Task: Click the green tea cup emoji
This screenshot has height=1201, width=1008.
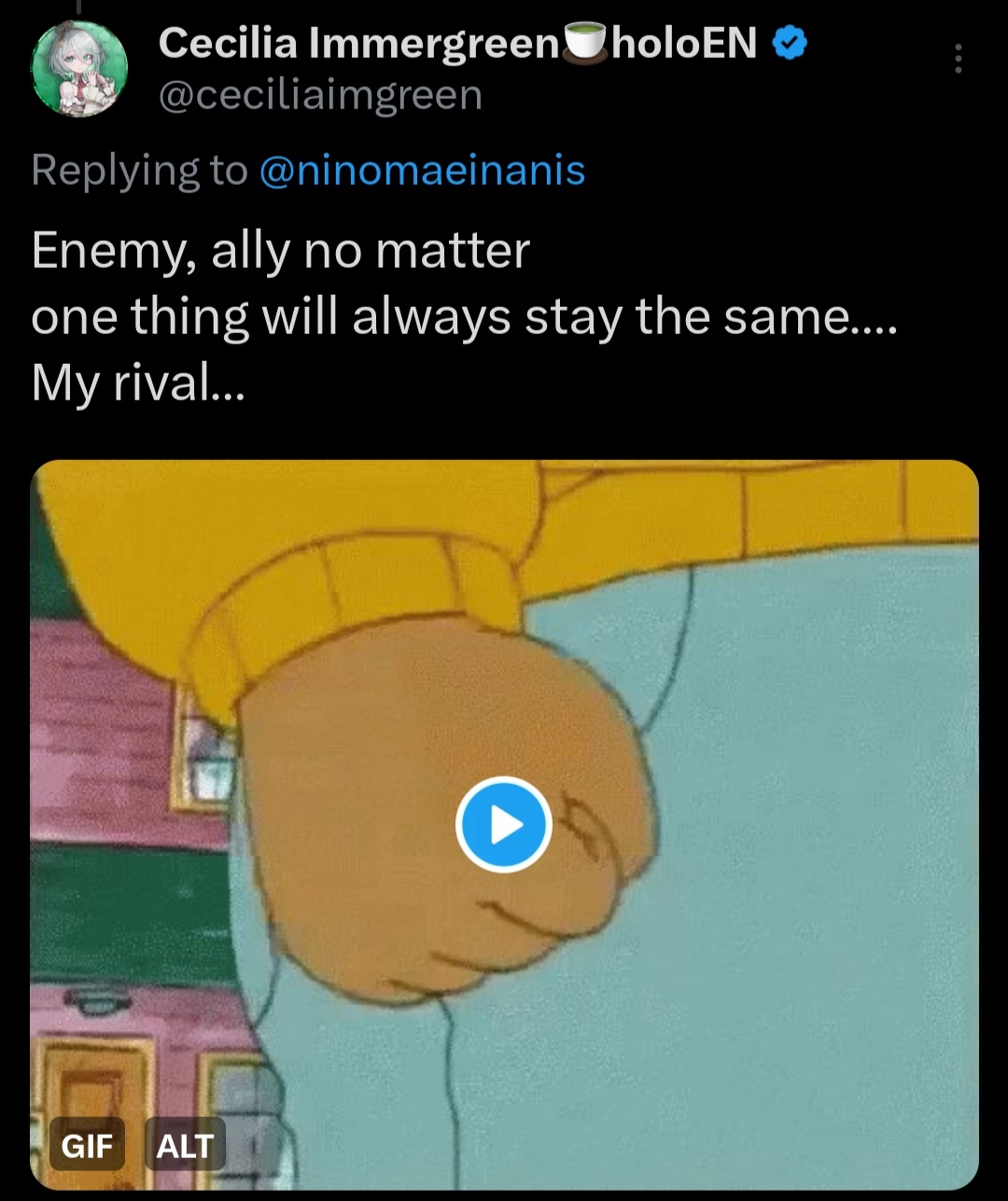Action: pyautogui.click(x=585, y=43)
